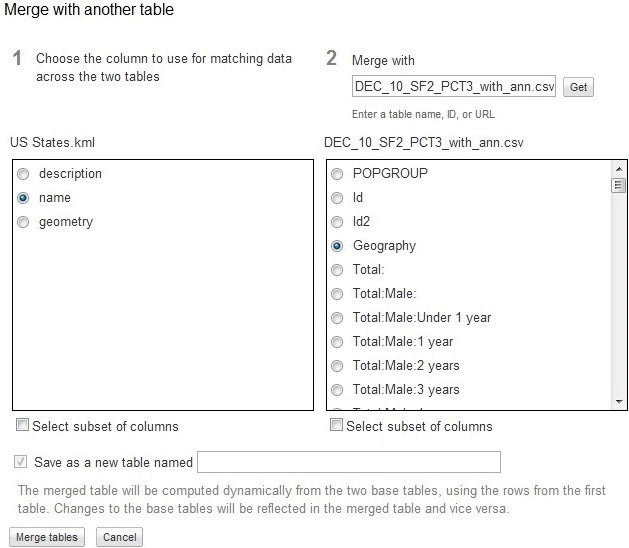Image resolution: width=629 pixels, height=548 pixels.
Task: Select the Id2 column option
Action: 337,222
